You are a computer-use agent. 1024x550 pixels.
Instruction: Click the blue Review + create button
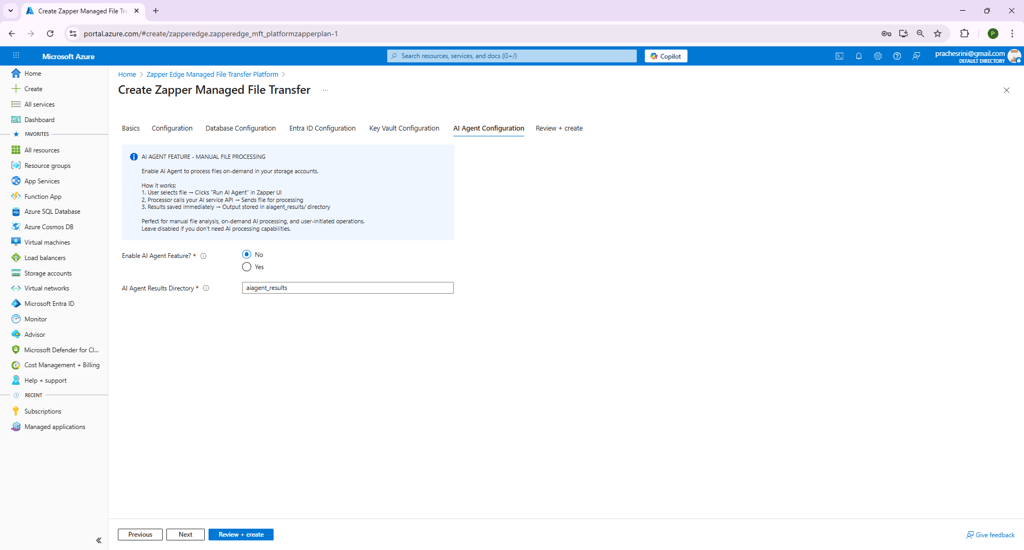click(241, 534)
